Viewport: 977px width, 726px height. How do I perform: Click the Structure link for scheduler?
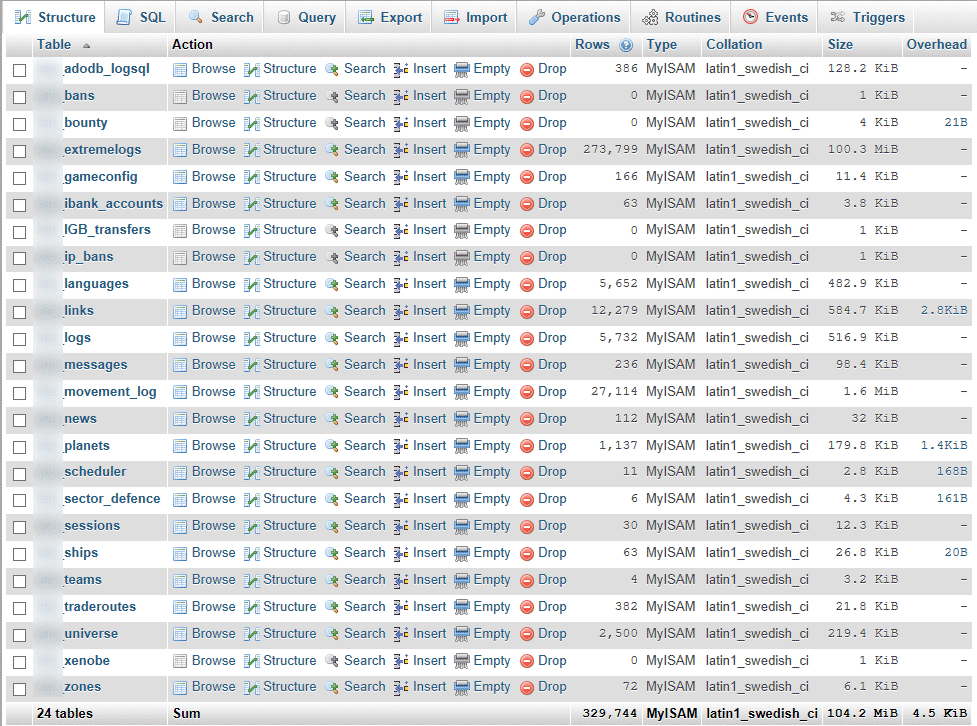[x=289, y=471]
